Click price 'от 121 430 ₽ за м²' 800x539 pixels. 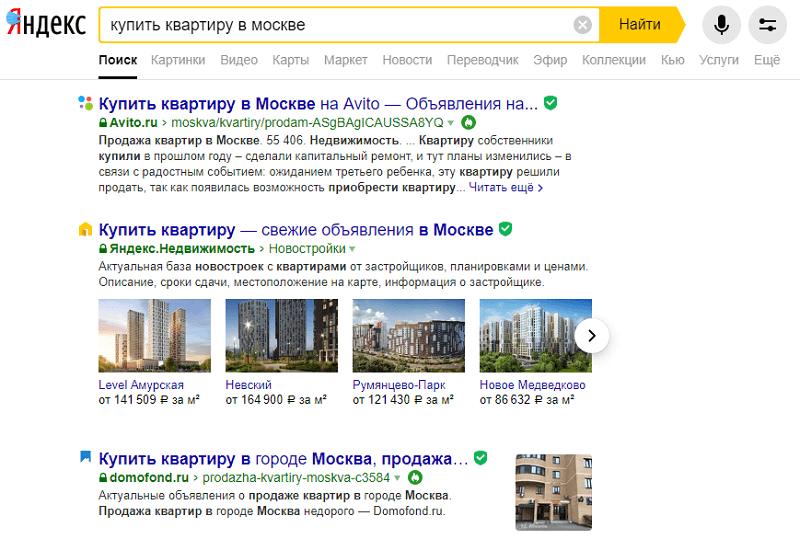[403, 400]
